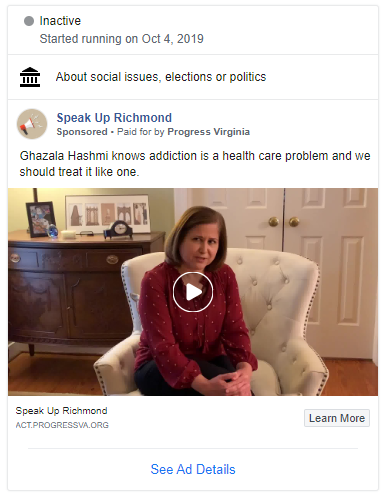
Task: Click the ACT.PROGRESSVA.ORG domain text
Action: coord(62,425)
